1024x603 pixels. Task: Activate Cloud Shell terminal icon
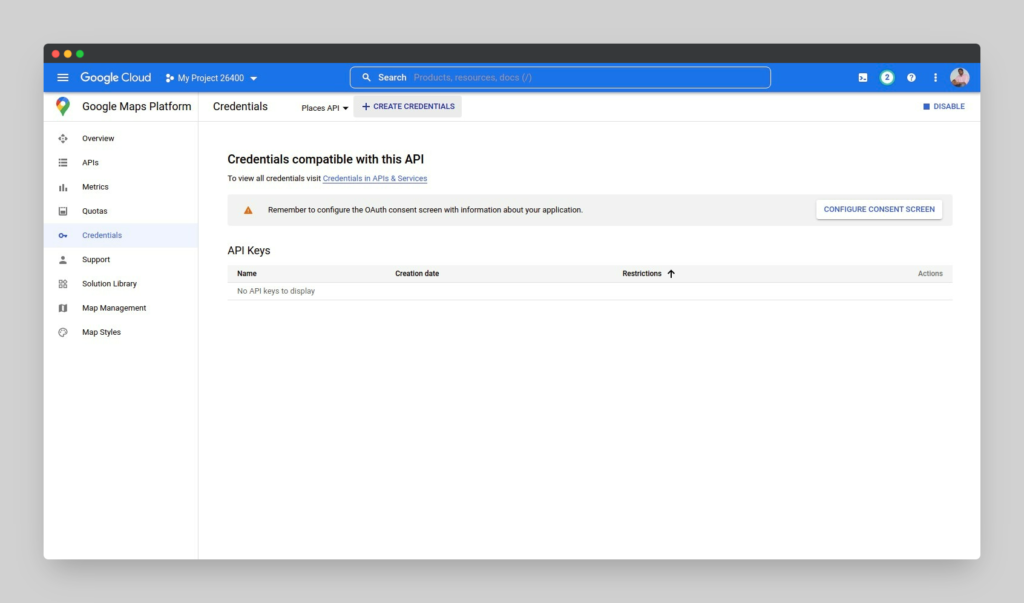(x=863, y=78)
